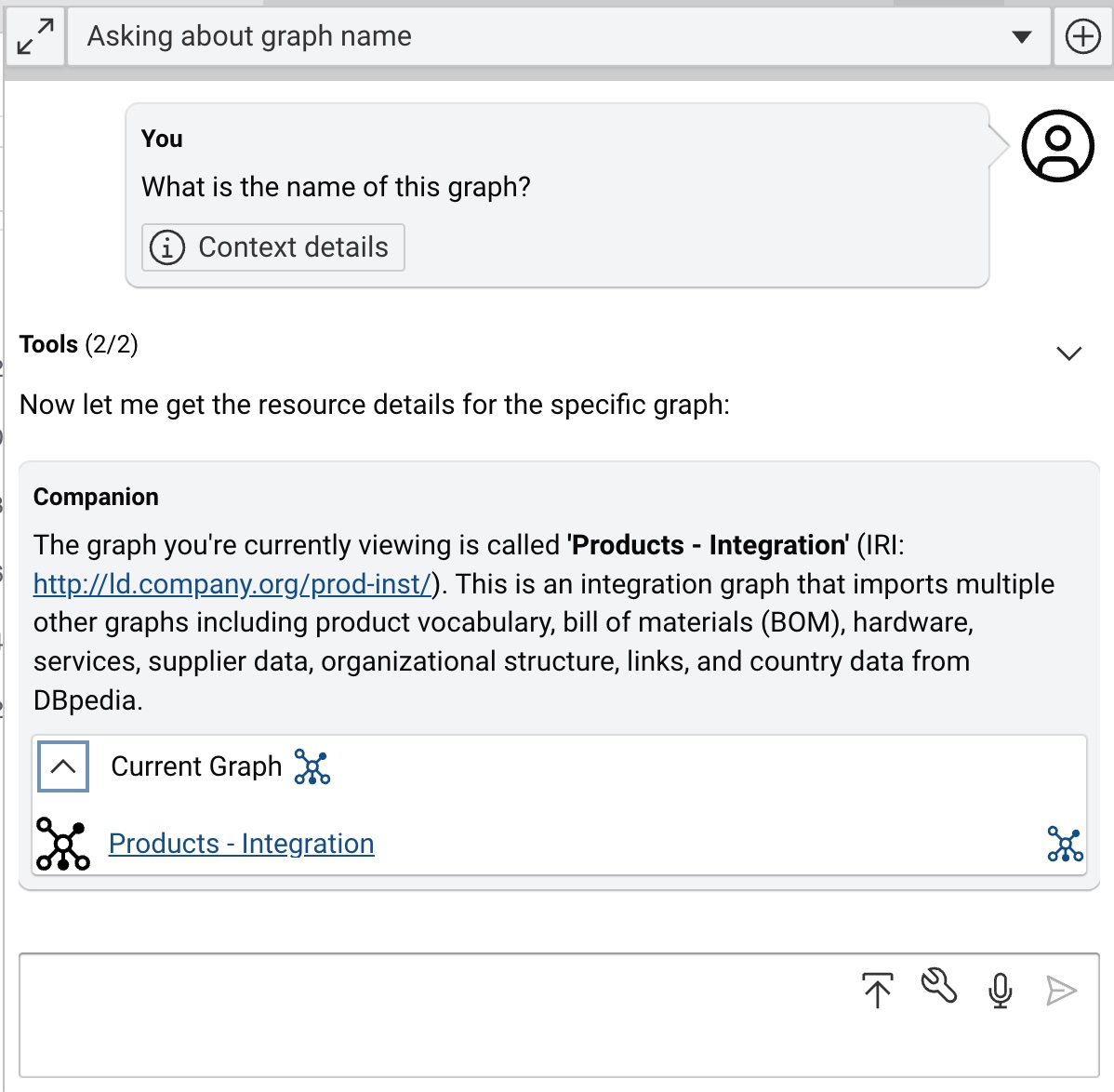The width and height of the screenshot is (1114, 1092).
Task: Activate the microphone voice input
Action: (1001, 991)
